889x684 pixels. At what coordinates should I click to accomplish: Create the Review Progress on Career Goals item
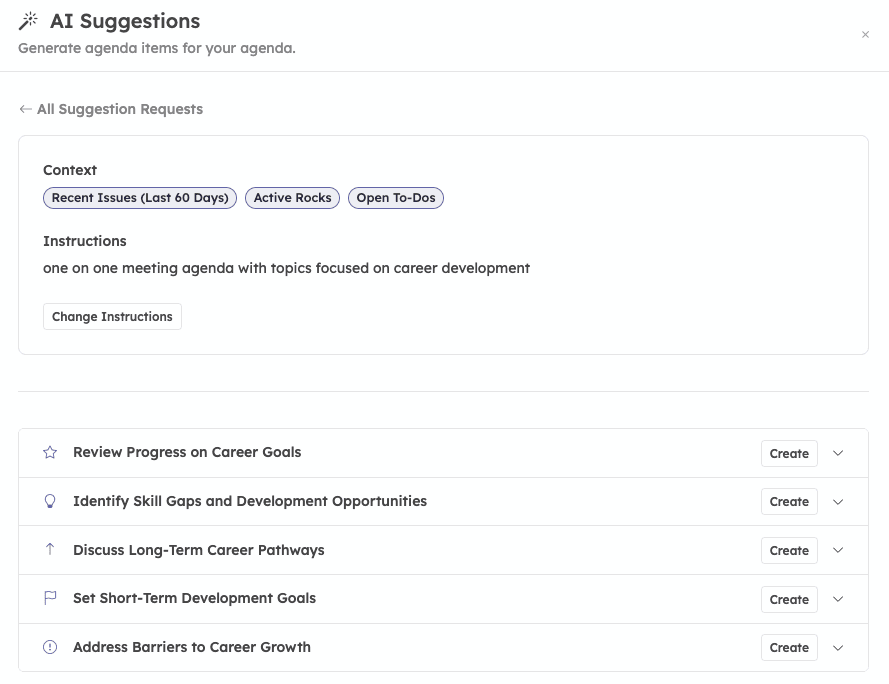[x=789, y=454]
